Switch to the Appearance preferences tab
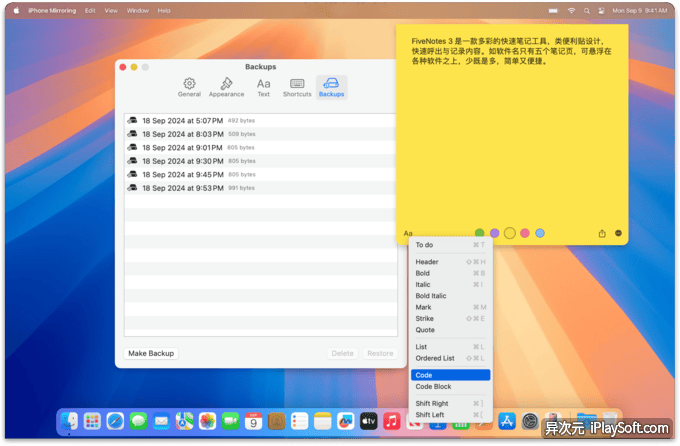The width and height of the screenshot is (680, 446). click(227, 87)
